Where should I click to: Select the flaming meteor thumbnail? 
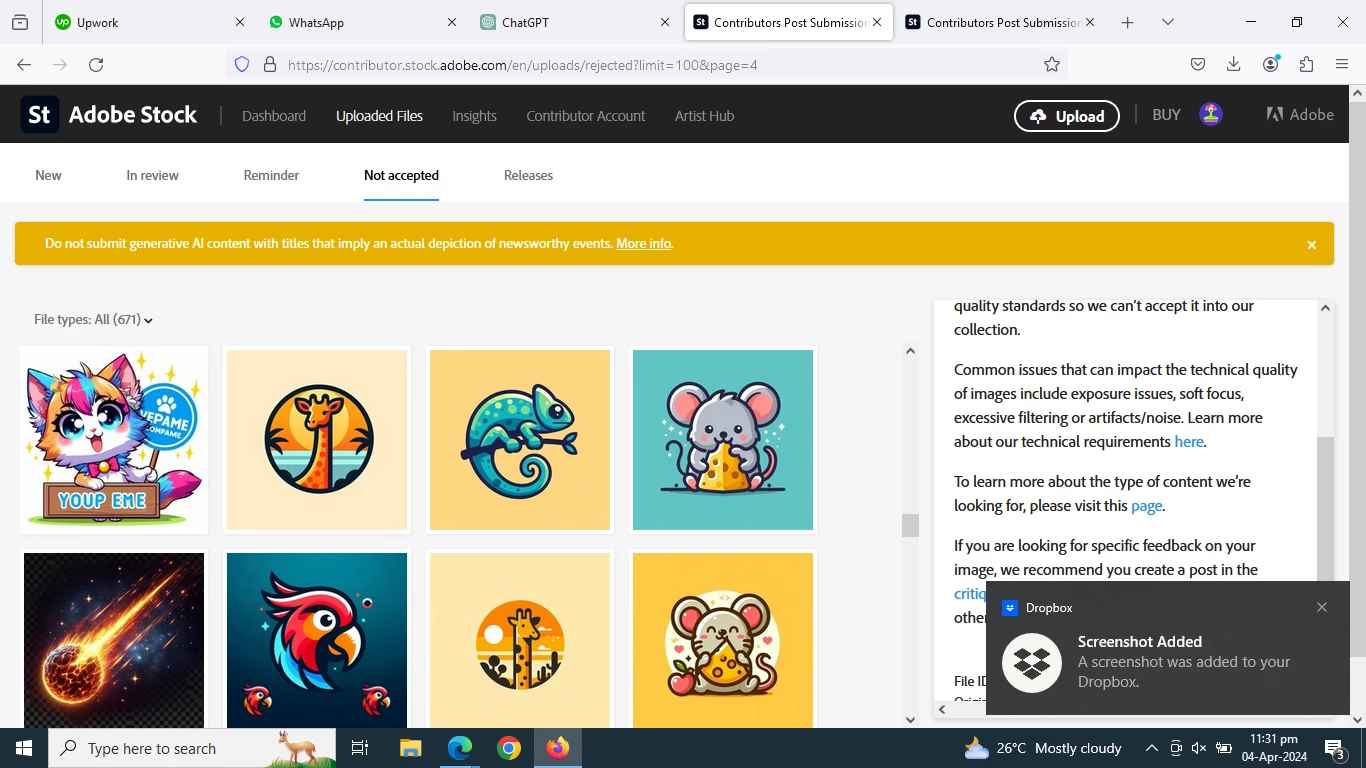pyautogui.click(x=114, y=640)
